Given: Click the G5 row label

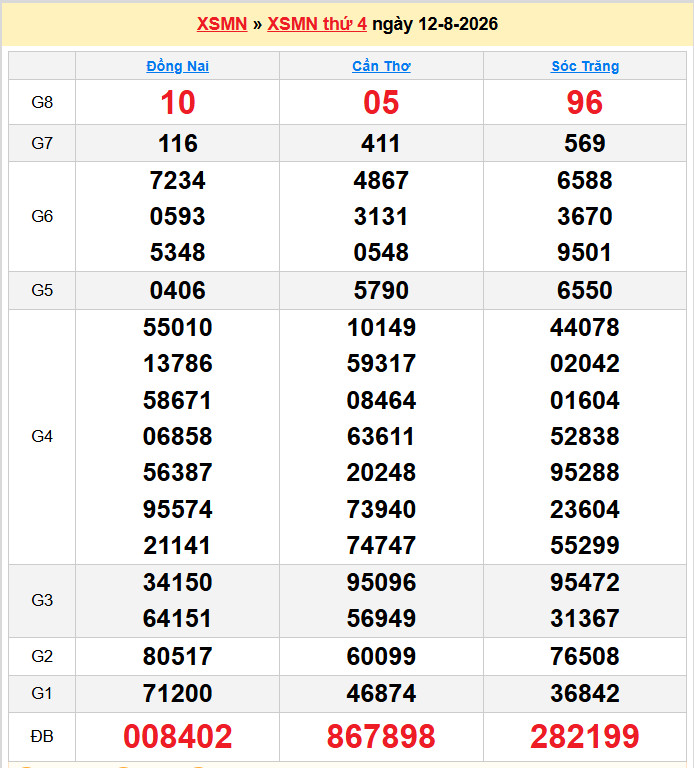Looking at the screenshot, I should coord(42,290).
